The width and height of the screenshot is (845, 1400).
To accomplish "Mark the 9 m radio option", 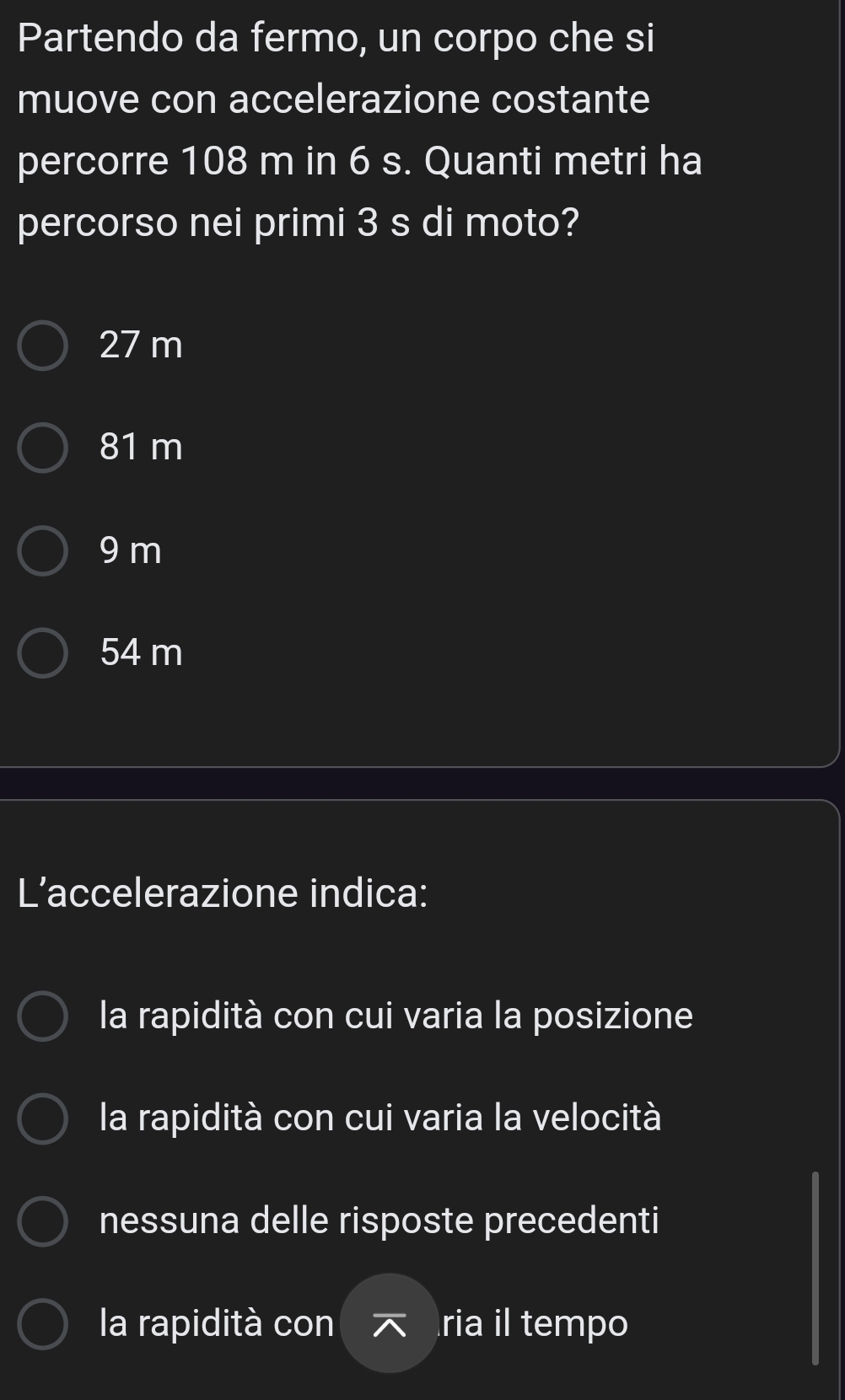I will point(42,551).
